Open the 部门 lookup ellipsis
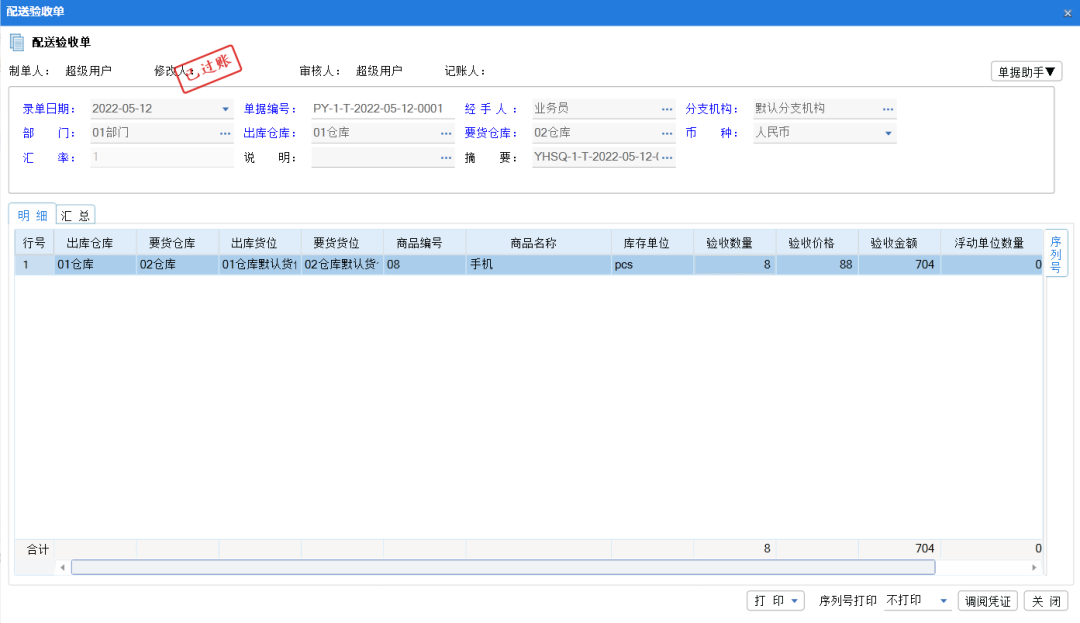Screen dimensions: 1080x623 point(225,132)
